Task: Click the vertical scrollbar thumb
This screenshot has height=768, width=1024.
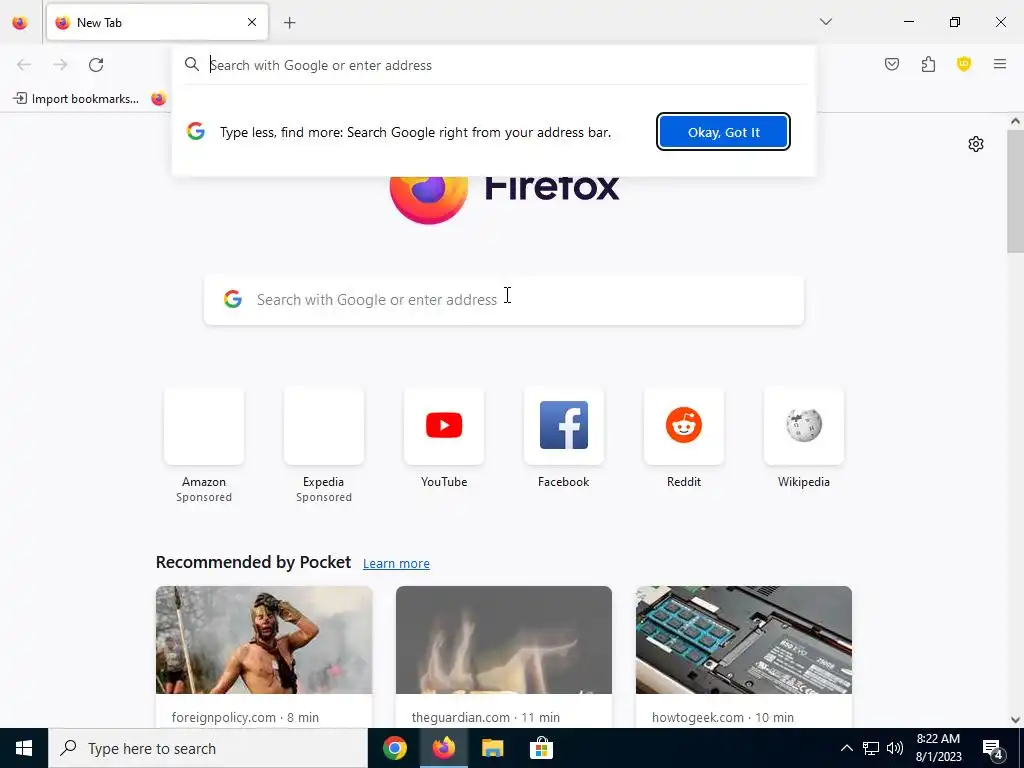Action: (x=1015, y=191)
